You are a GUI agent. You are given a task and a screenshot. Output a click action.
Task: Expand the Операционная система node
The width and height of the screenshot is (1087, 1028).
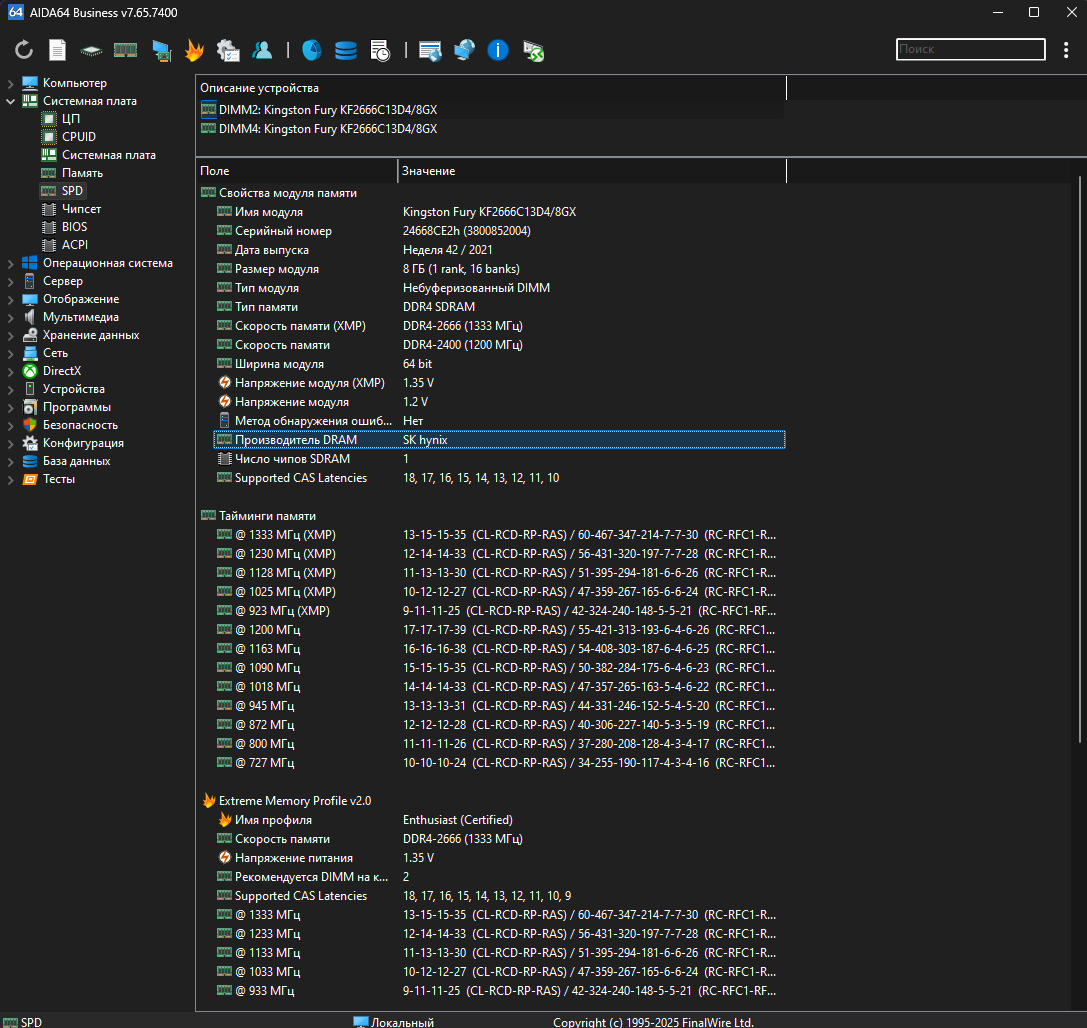tap(10, 263)
